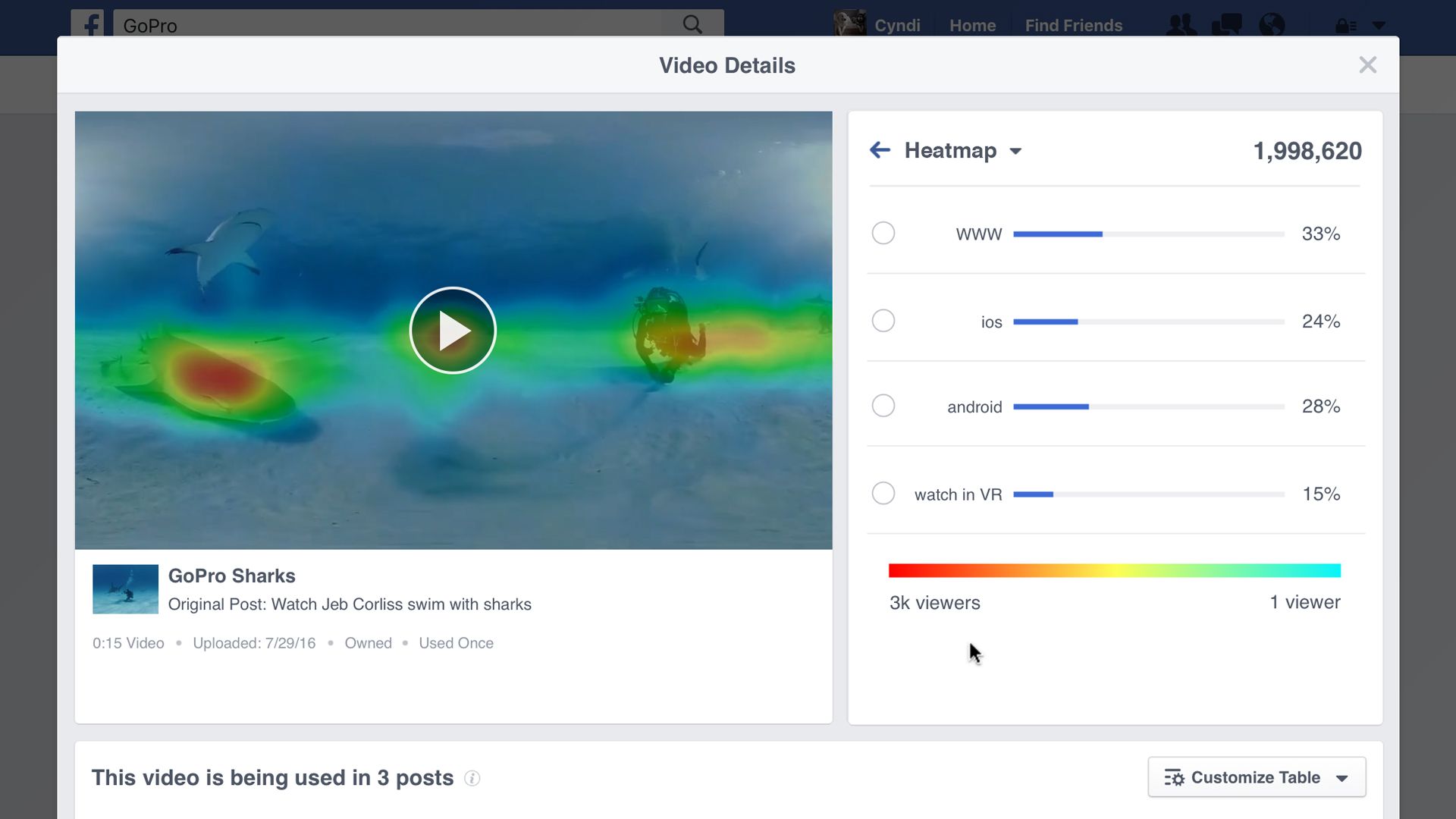Click the Customize Table icon
This screenshot has width=1456, height=819.
tap(1175, 777)
